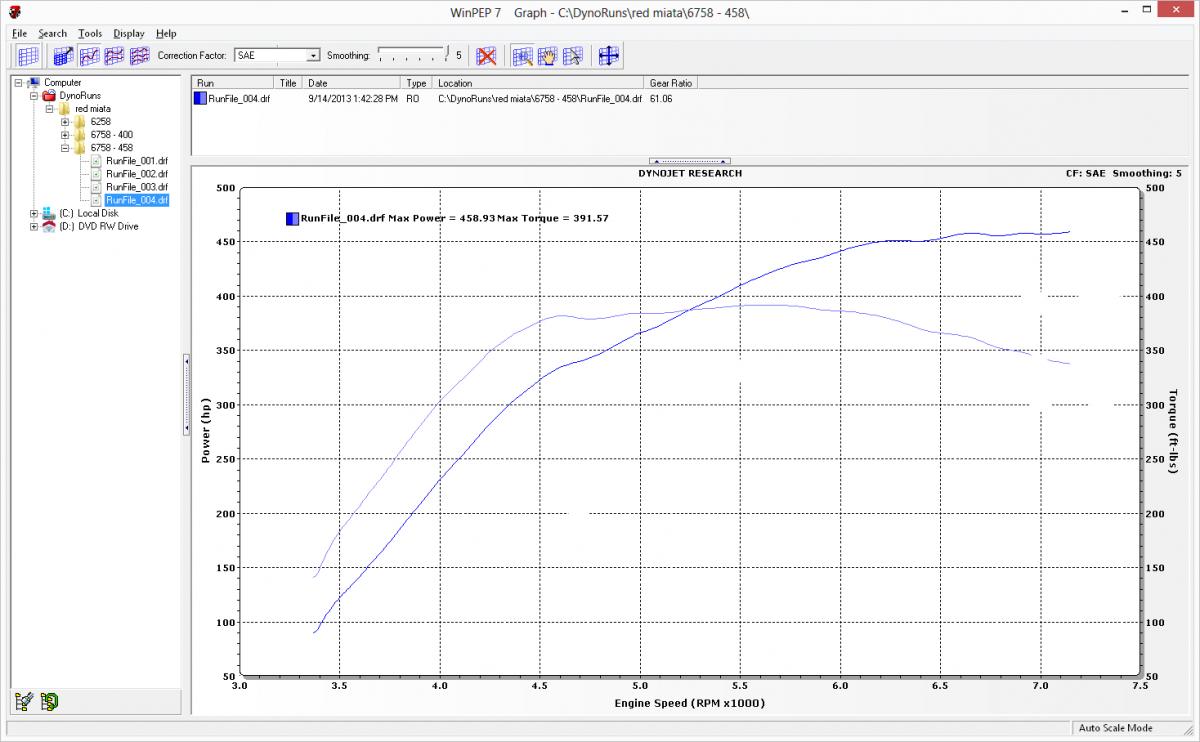Click the Date column header
This screenshot has height=742, width=1200.
point(352,83)
